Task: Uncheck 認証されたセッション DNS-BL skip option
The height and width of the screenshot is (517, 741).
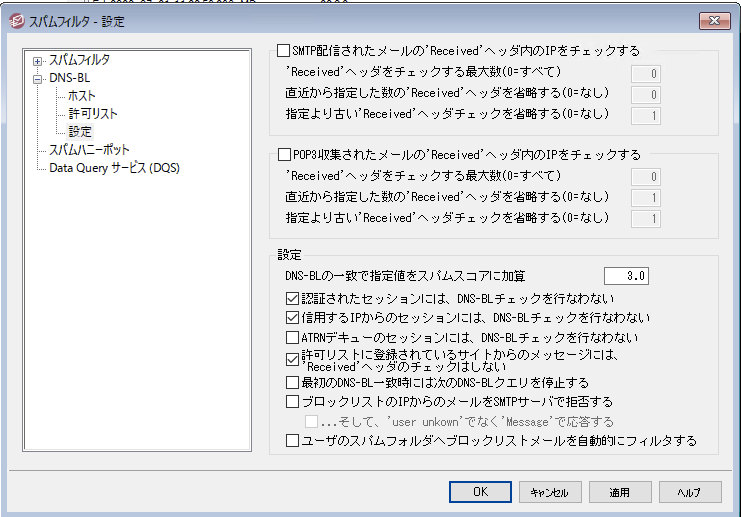Action: [292, 299]
